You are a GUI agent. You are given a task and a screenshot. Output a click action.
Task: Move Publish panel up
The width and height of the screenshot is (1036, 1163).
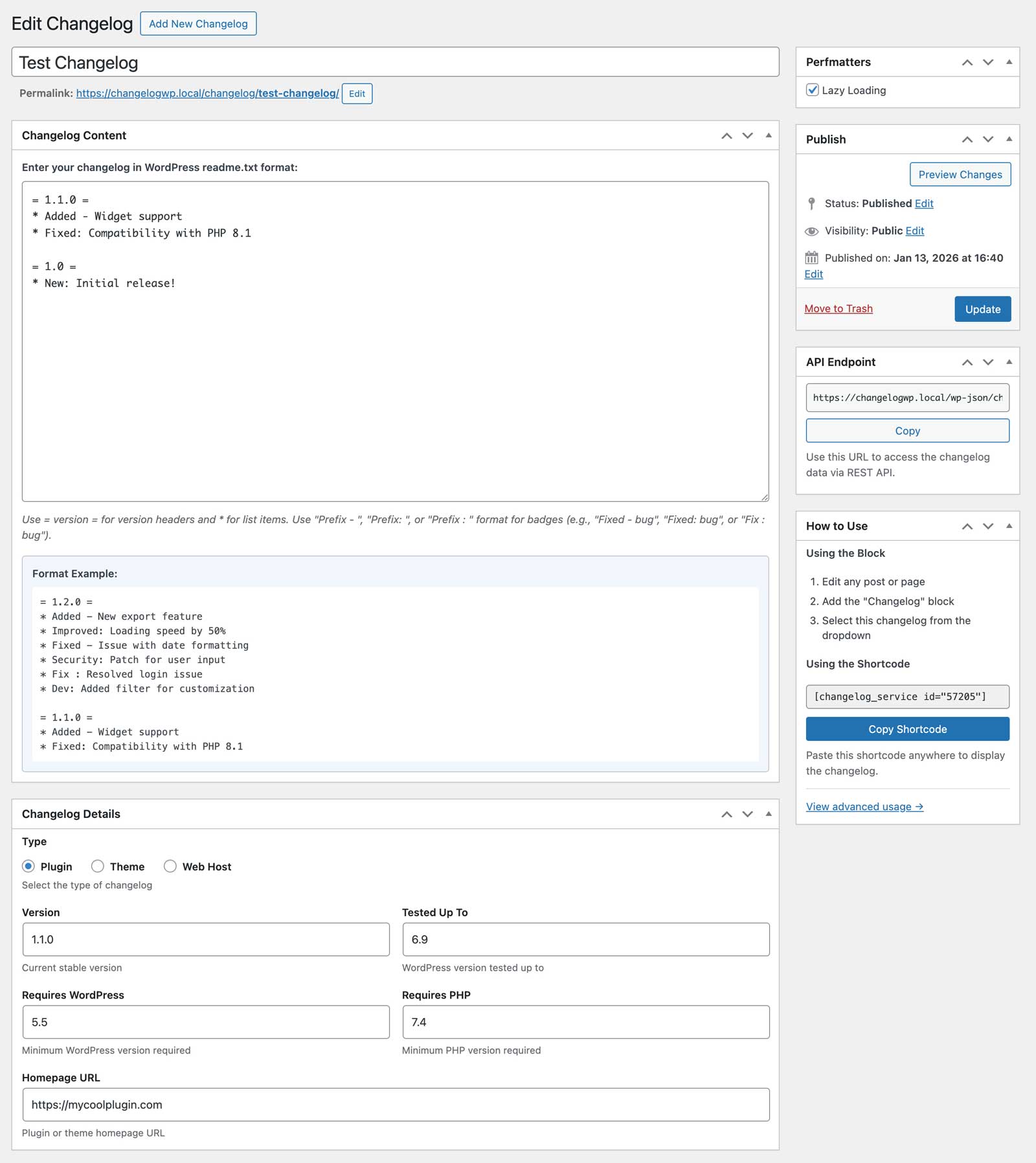(x=967, y=139)
